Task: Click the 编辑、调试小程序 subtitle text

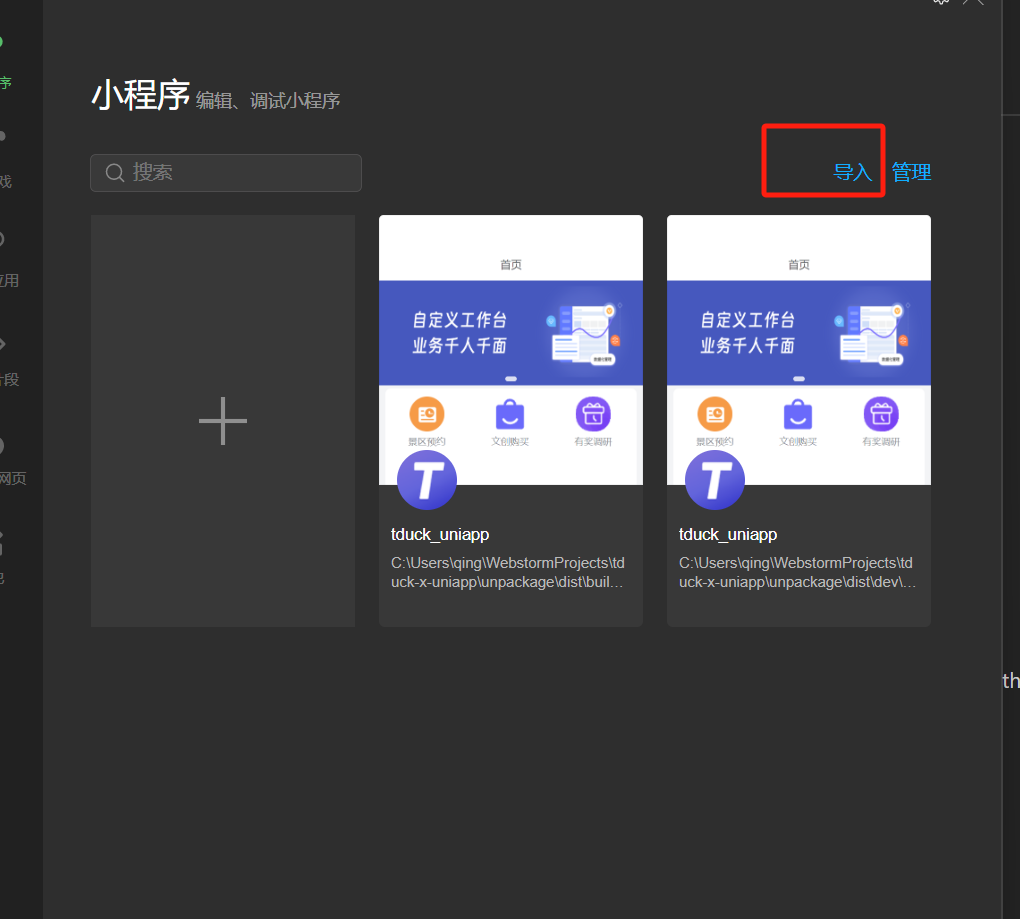Action: point(268,101)
